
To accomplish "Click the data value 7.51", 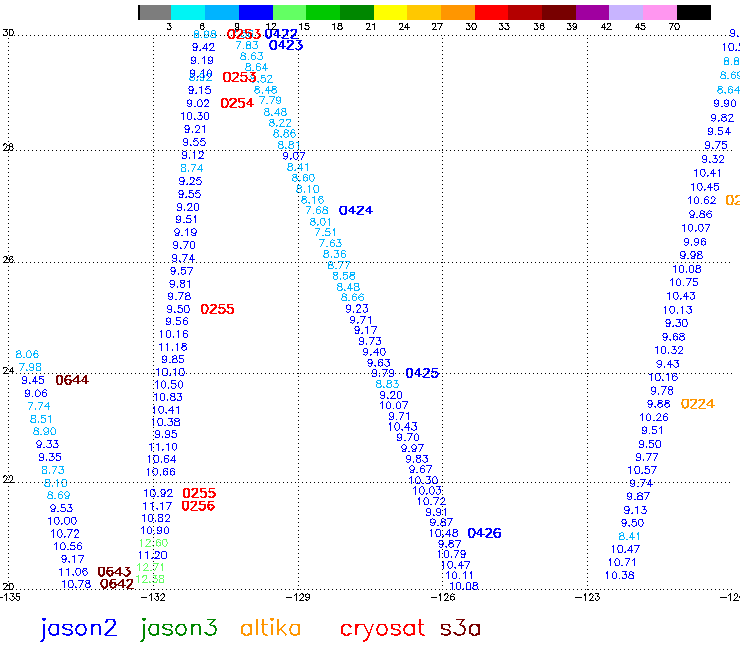I will pos(325,232).
